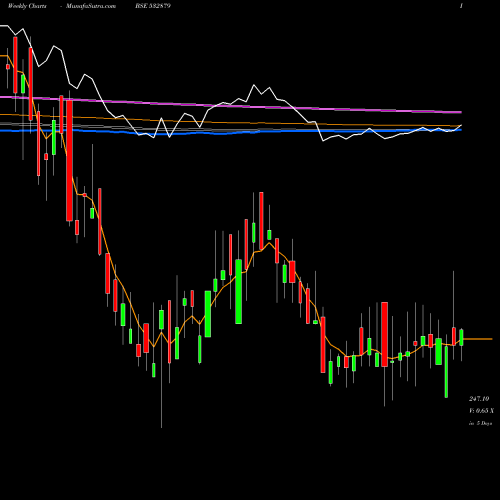Viewport: 500px width, 500px height.
Task: Click the 'in 5 Days' label
Action: pyautogui.click(x=480, y=423)
